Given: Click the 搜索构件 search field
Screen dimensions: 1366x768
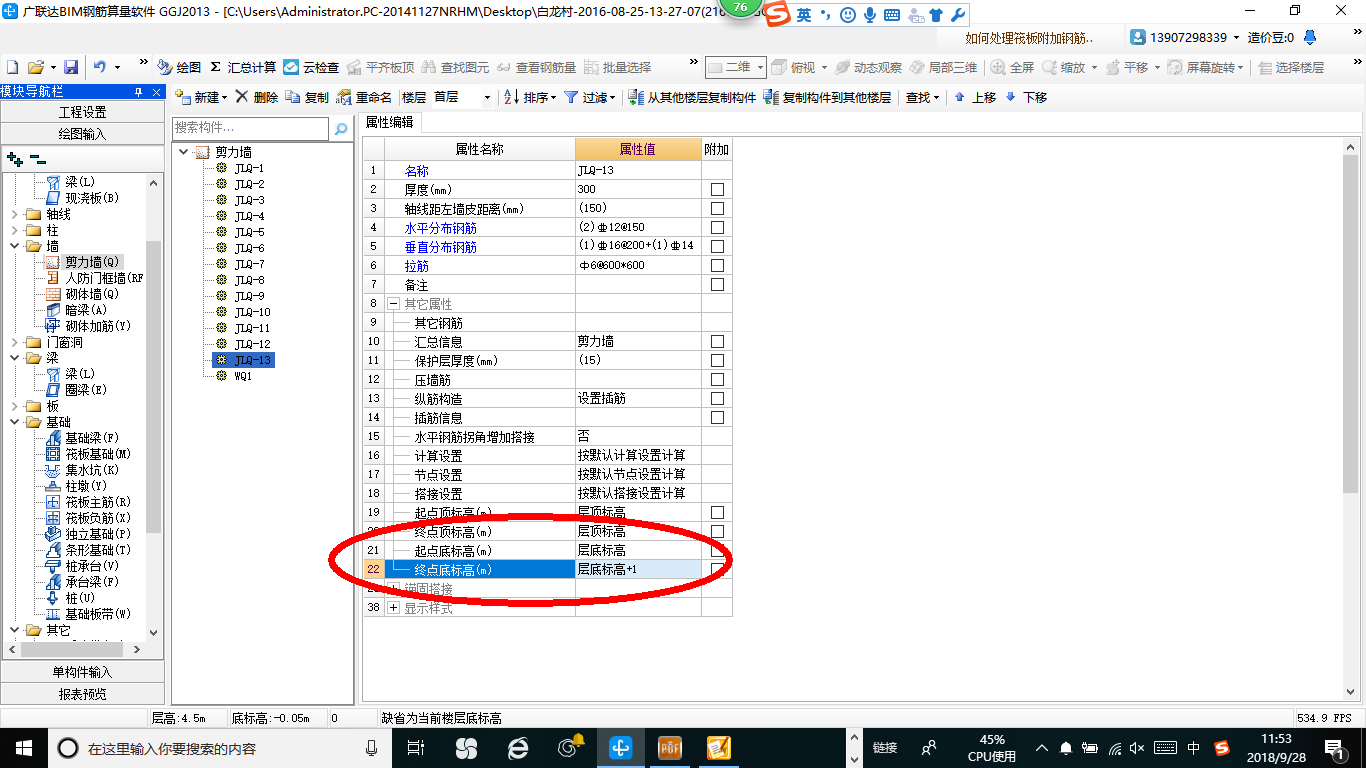Looking at the screenshot, I should [x=250, y=128].
